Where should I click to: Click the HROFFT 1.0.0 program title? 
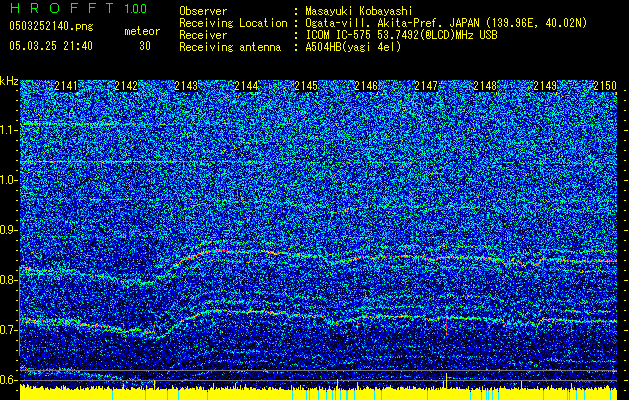[78, 8]
